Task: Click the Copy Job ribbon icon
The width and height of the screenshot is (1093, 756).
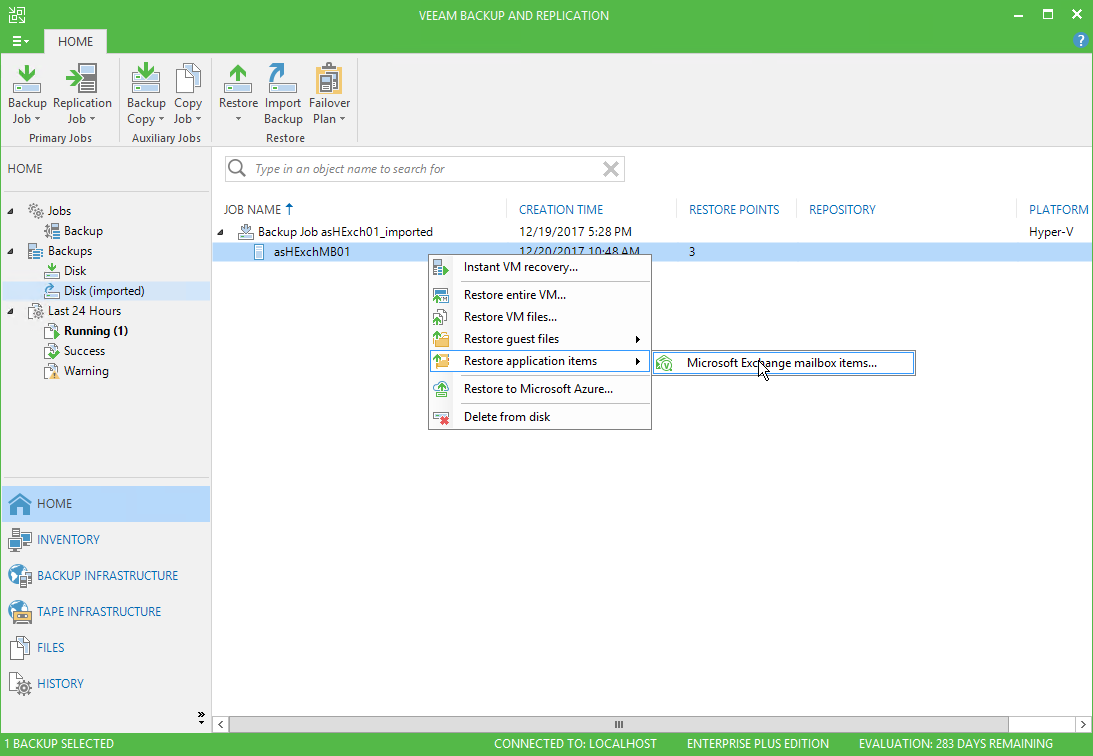Action: 188,78
